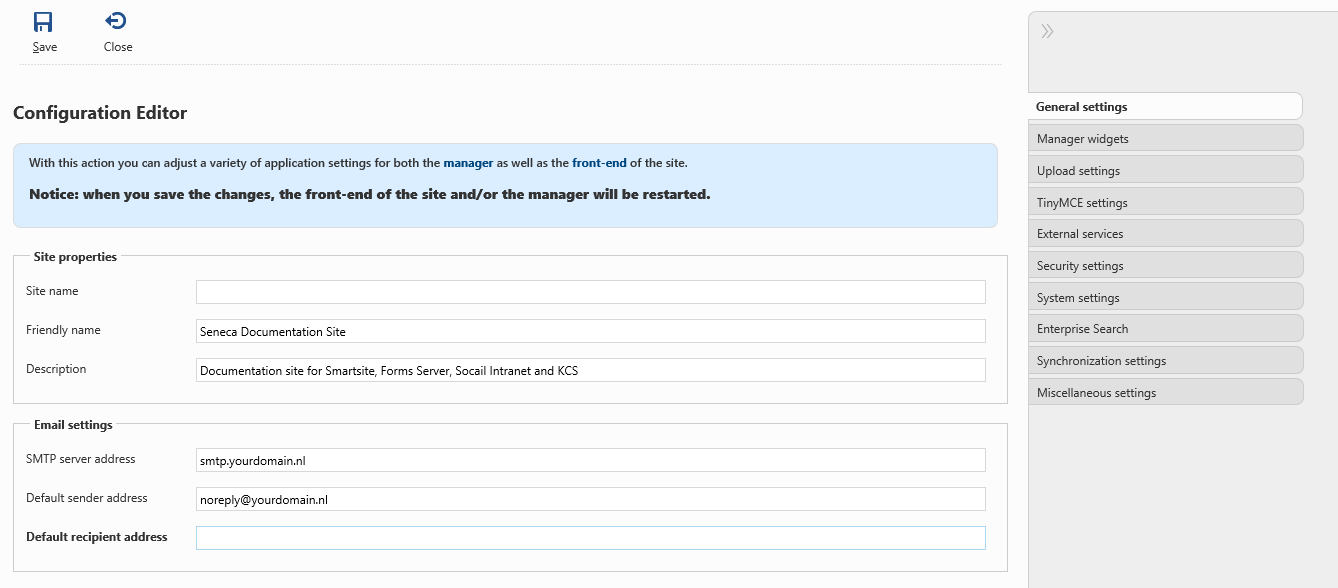The width and height of the screenshot is (1338, 588).
Task: Follow the front-end link in notice
Action: (599, 163)
